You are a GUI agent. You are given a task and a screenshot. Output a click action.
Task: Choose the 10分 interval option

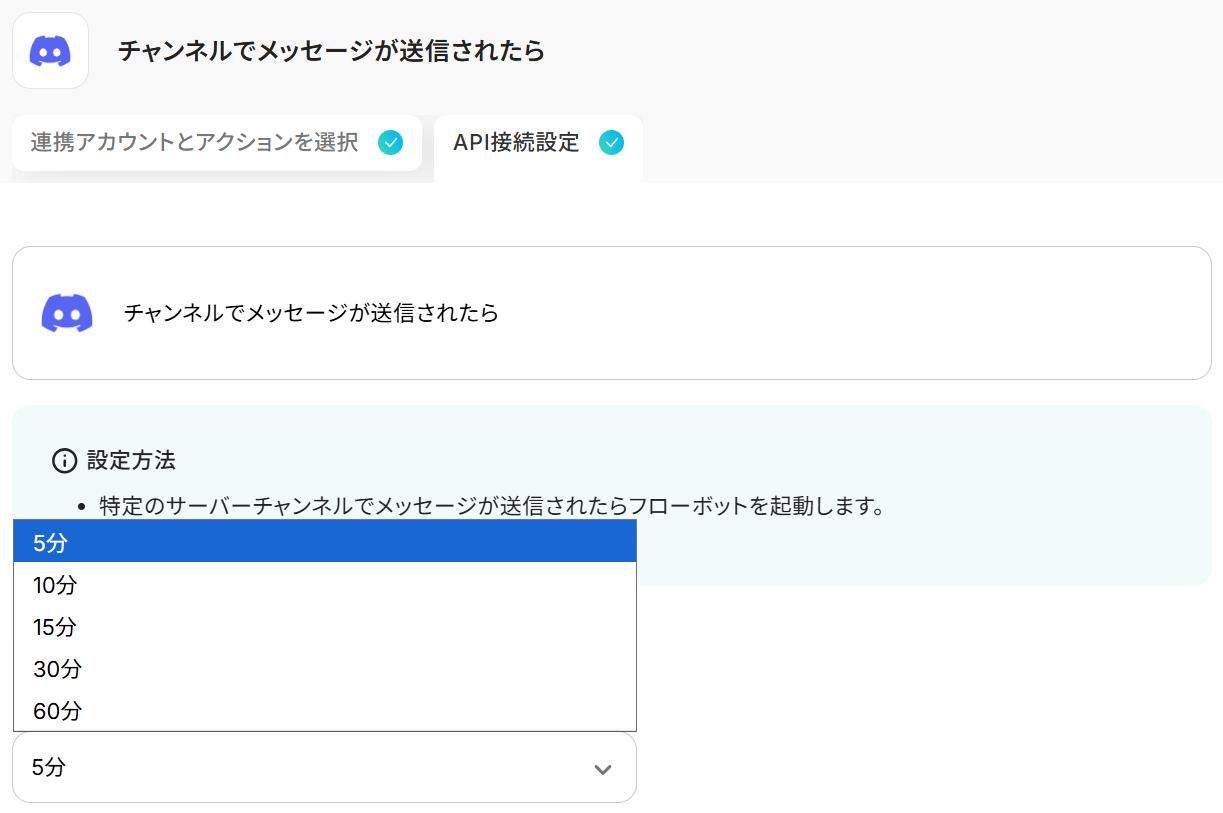pos(325,585)
